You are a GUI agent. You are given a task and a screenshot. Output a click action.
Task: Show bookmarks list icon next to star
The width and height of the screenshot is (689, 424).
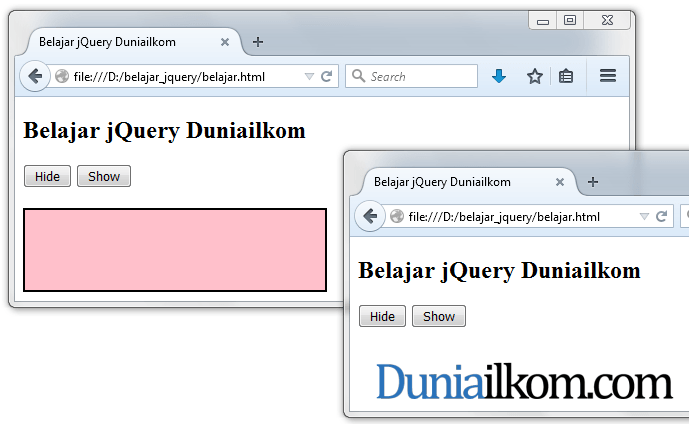tap(566, 76)
